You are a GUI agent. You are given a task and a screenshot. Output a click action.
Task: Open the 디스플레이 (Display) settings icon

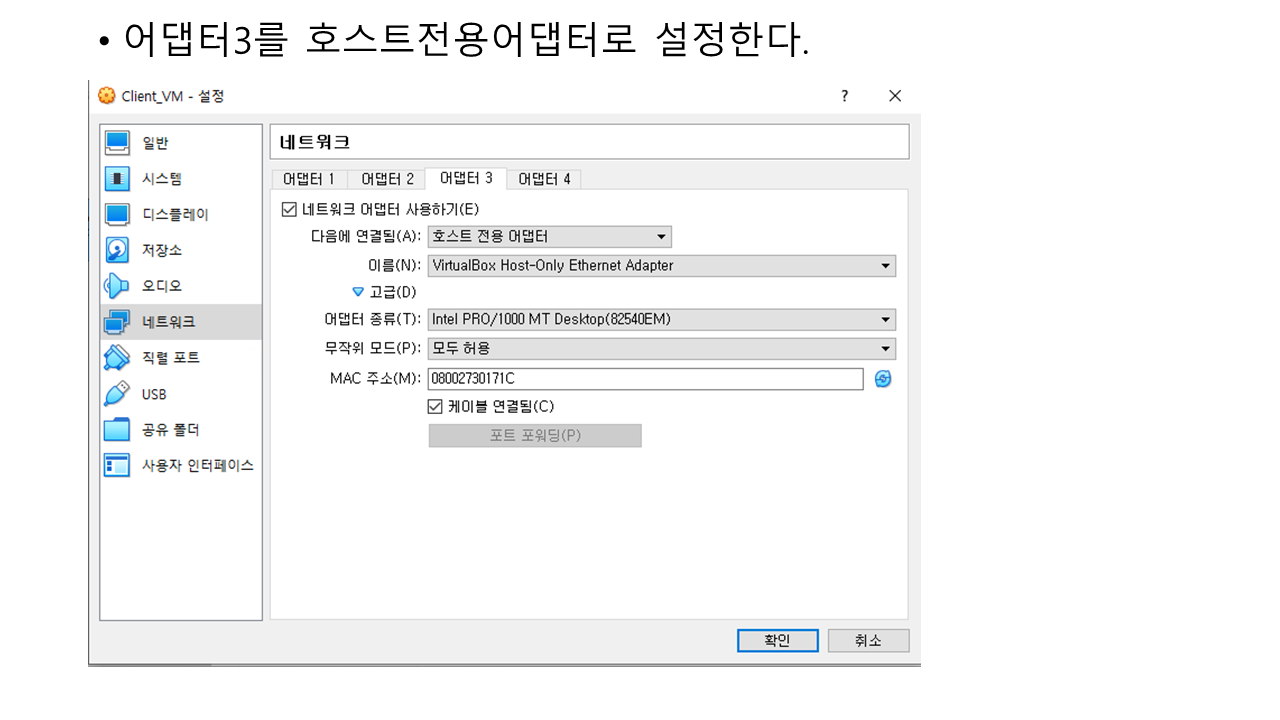pyautogui.click(x=118, y=214)
